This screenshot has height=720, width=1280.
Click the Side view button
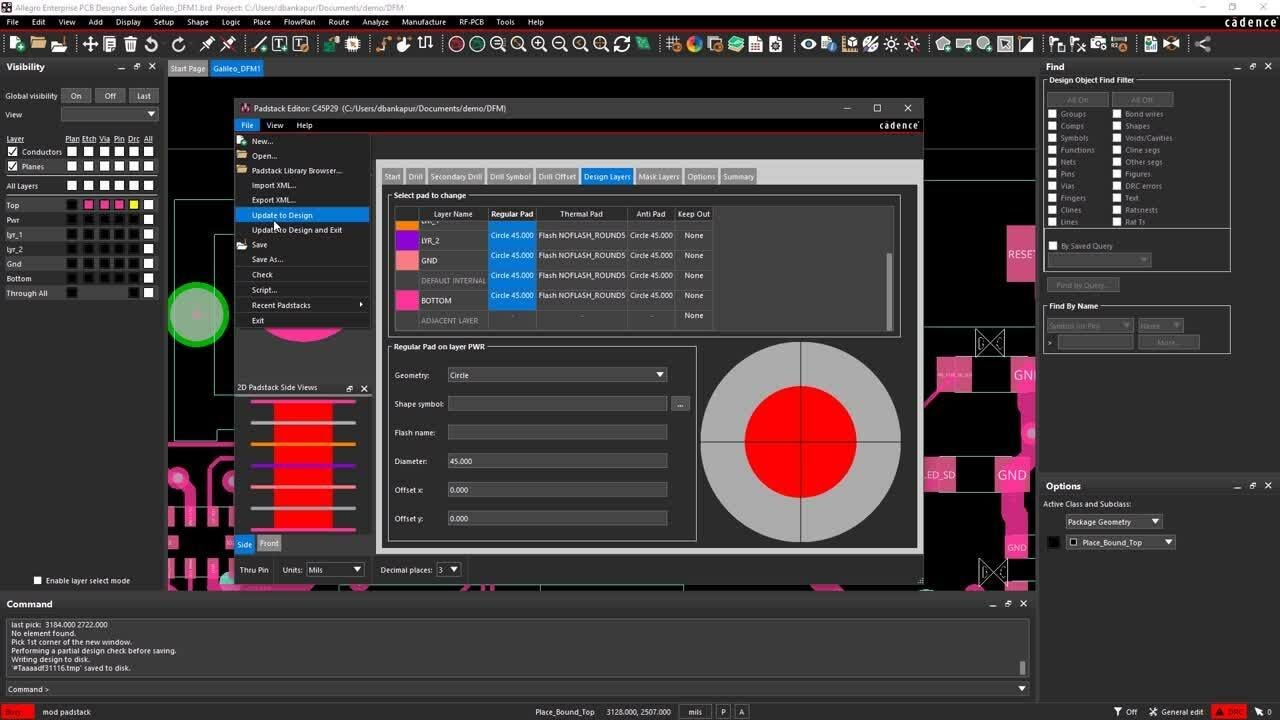(x=245, y=545)
